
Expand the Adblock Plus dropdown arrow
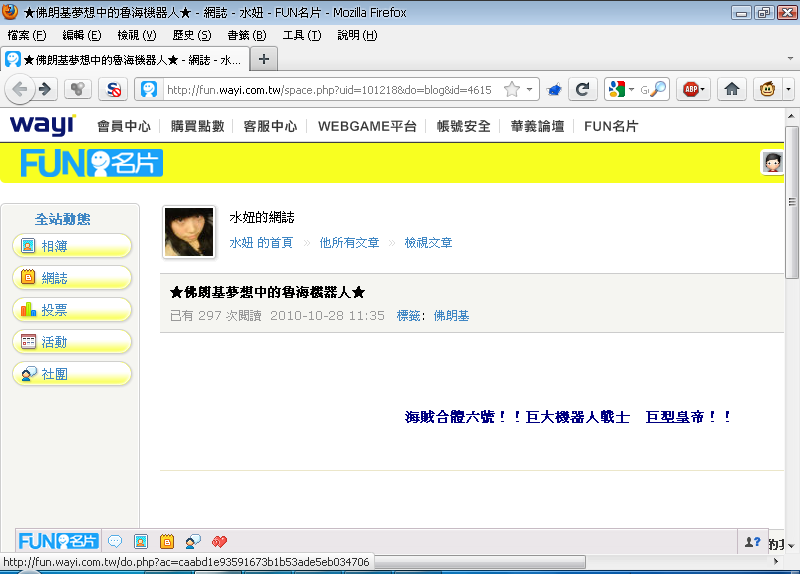[x=702, y=89]
